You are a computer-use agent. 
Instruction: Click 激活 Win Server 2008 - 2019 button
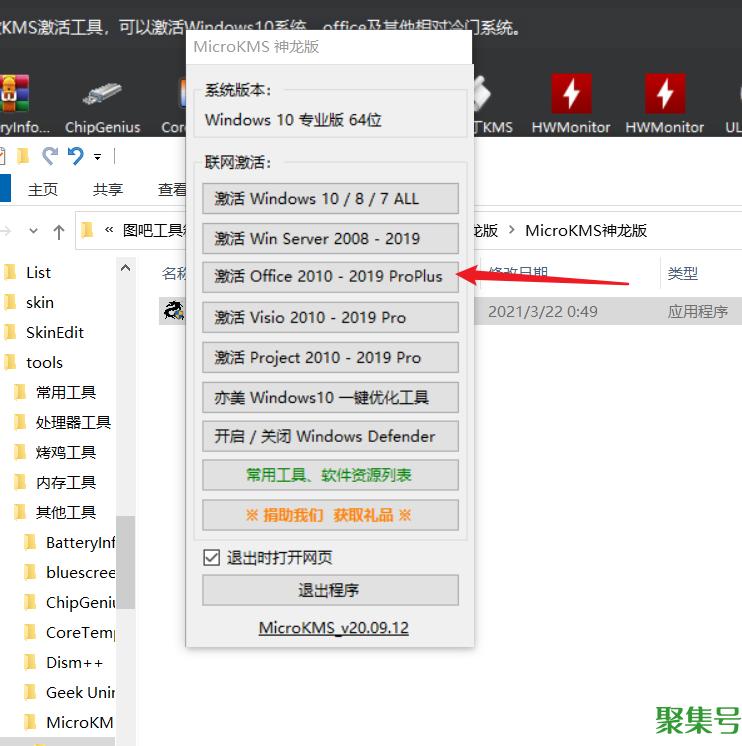(330, 238)
